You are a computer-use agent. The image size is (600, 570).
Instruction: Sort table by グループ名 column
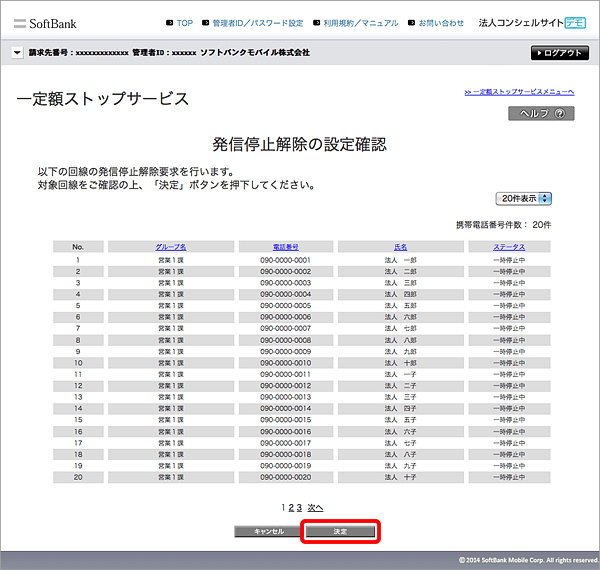[171, 247]
